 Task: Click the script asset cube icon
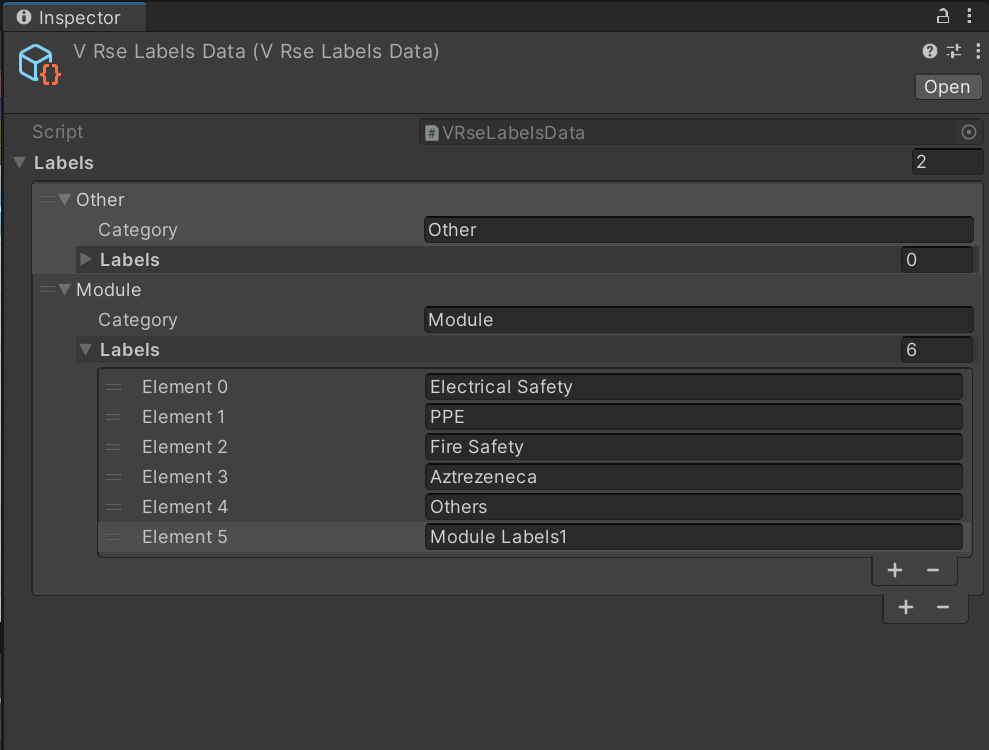click(x=37, y=61)
